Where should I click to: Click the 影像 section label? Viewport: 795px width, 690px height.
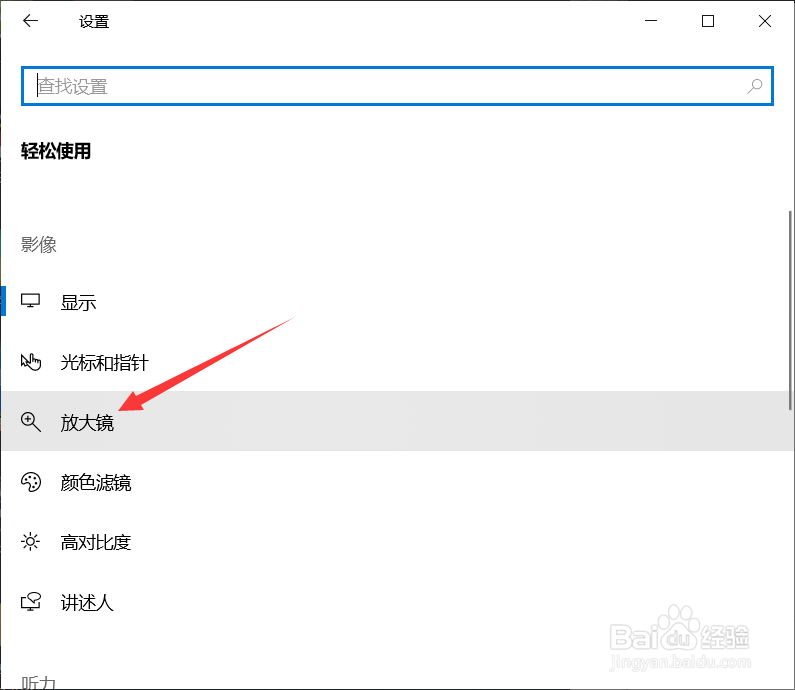(39, 245)
